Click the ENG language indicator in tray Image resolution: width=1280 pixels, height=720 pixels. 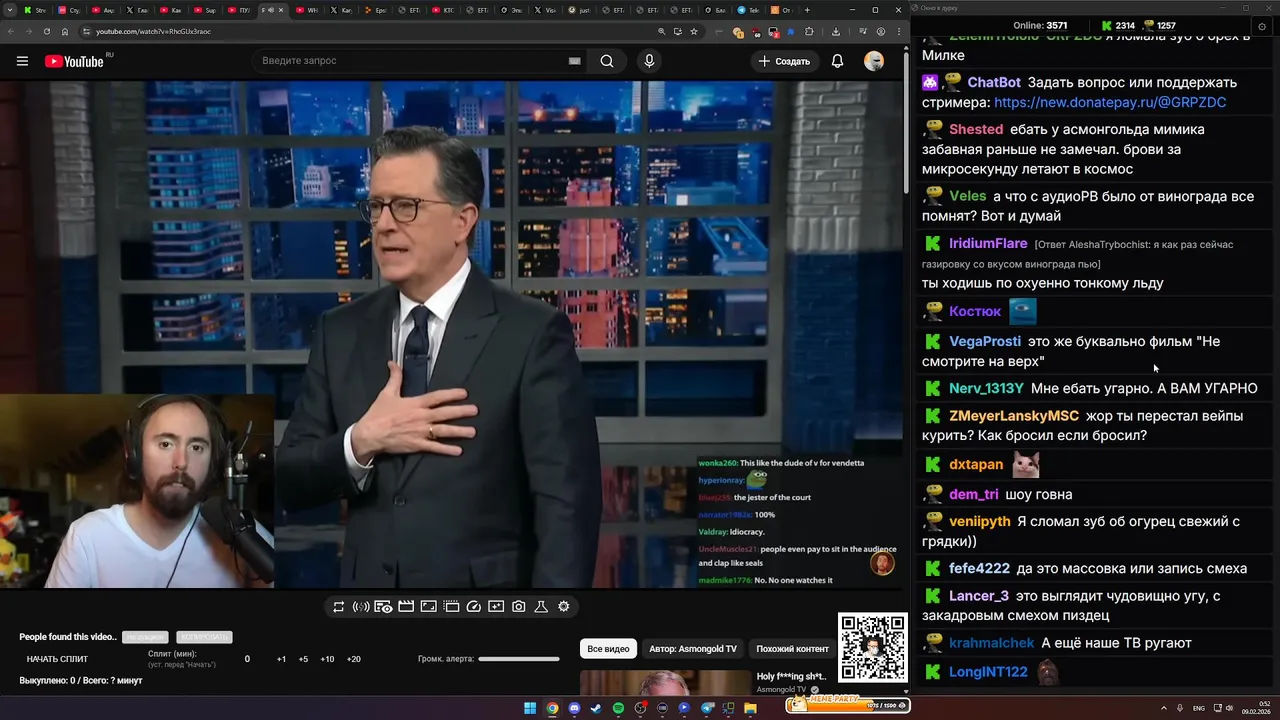(1199, 708)
